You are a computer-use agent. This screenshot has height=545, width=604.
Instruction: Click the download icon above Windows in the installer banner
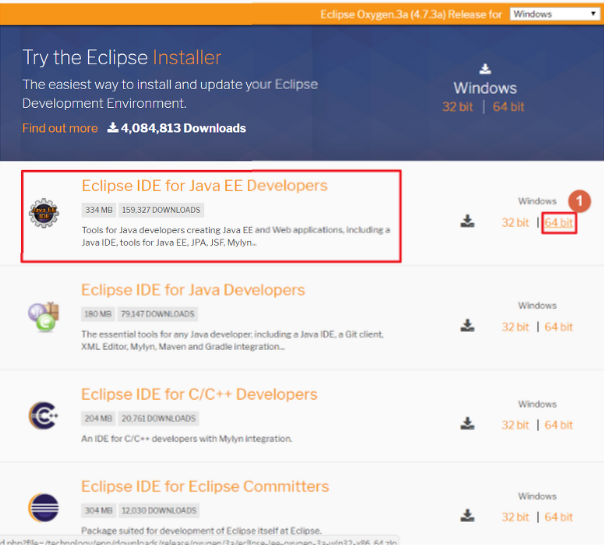(485, 69)
